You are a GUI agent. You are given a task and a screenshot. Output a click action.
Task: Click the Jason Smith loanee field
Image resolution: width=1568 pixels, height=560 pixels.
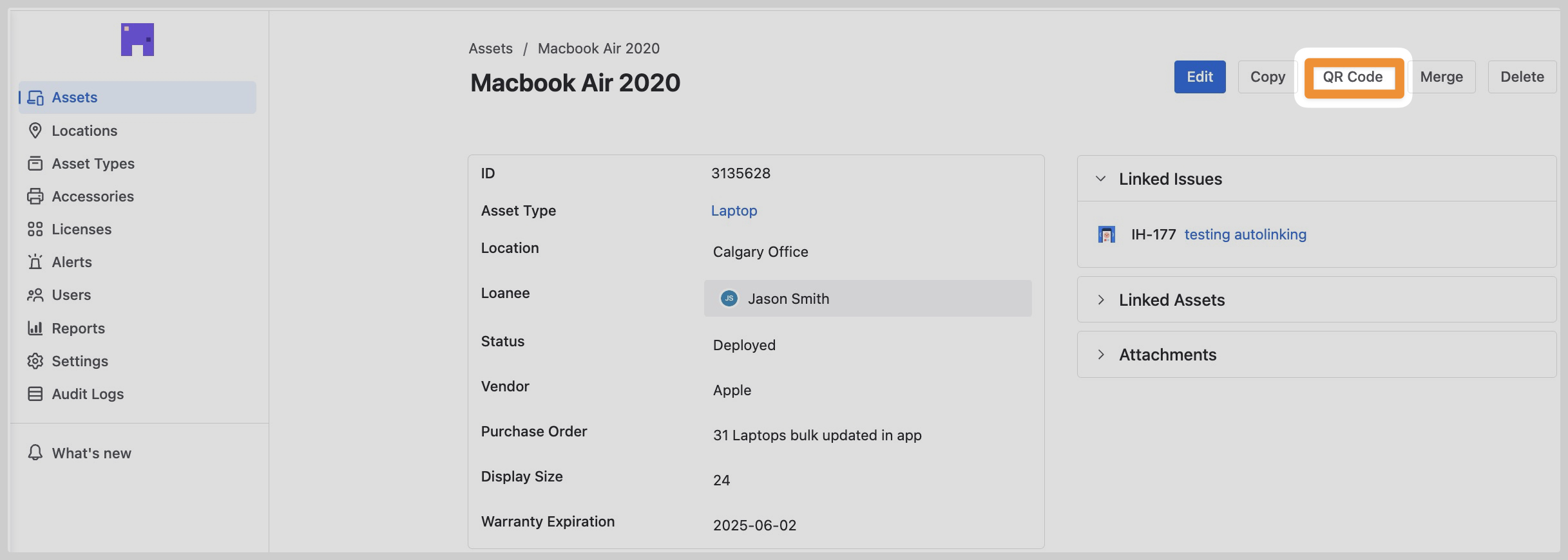(868, 298)
